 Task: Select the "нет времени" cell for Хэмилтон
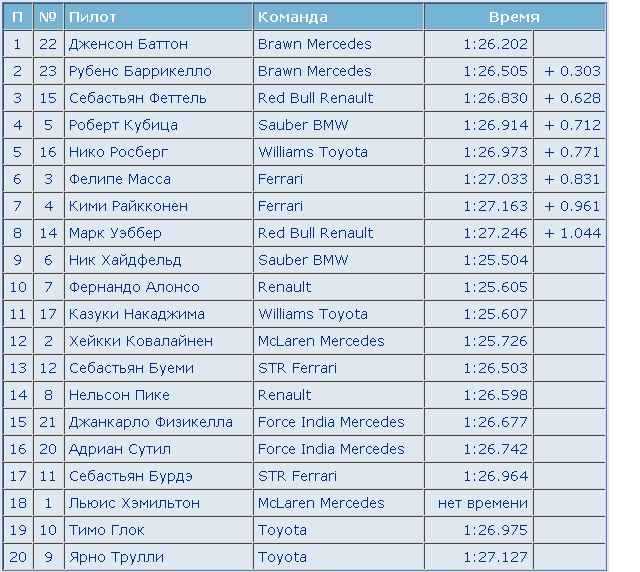[x=483, y=503]
